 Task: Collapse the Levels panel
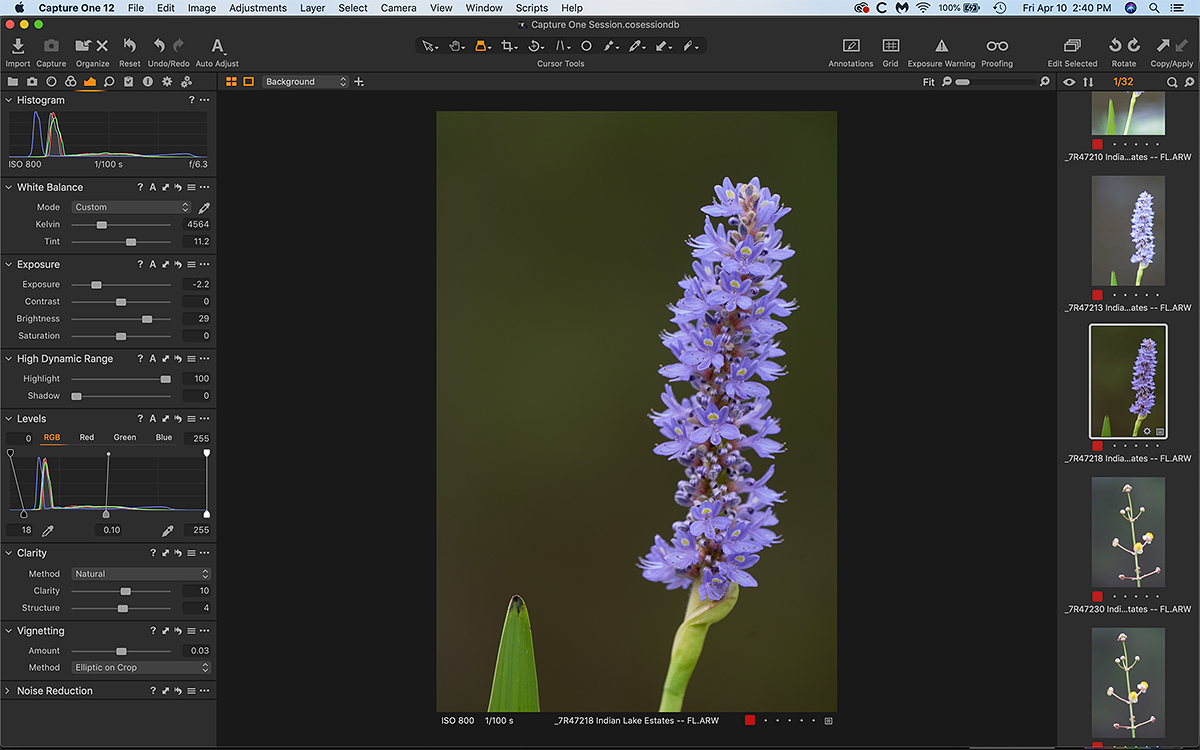pos(8,419)
